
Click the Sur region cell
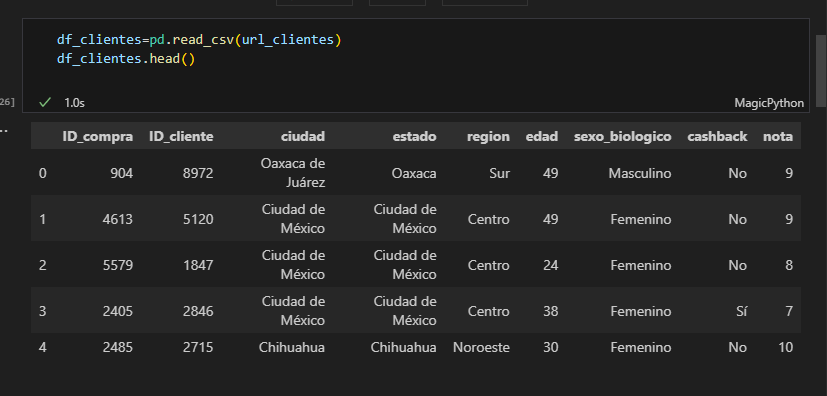coord(499,173)
